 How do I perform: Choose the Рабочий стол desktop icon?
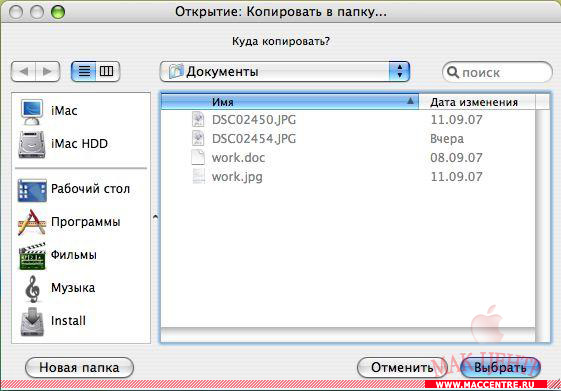(x=32, y=190)
